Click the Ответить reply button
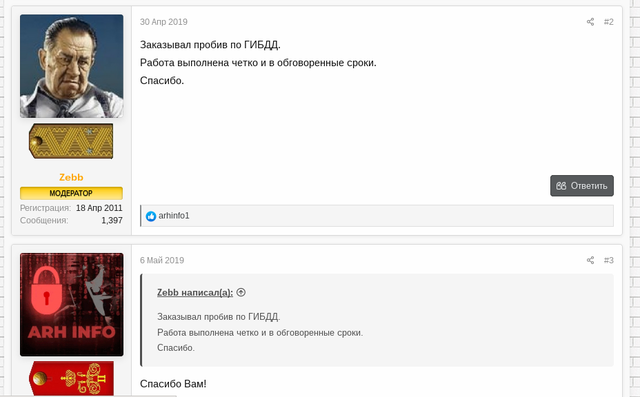The width and height of the screenshot is (640, 397). coord(582,186)
